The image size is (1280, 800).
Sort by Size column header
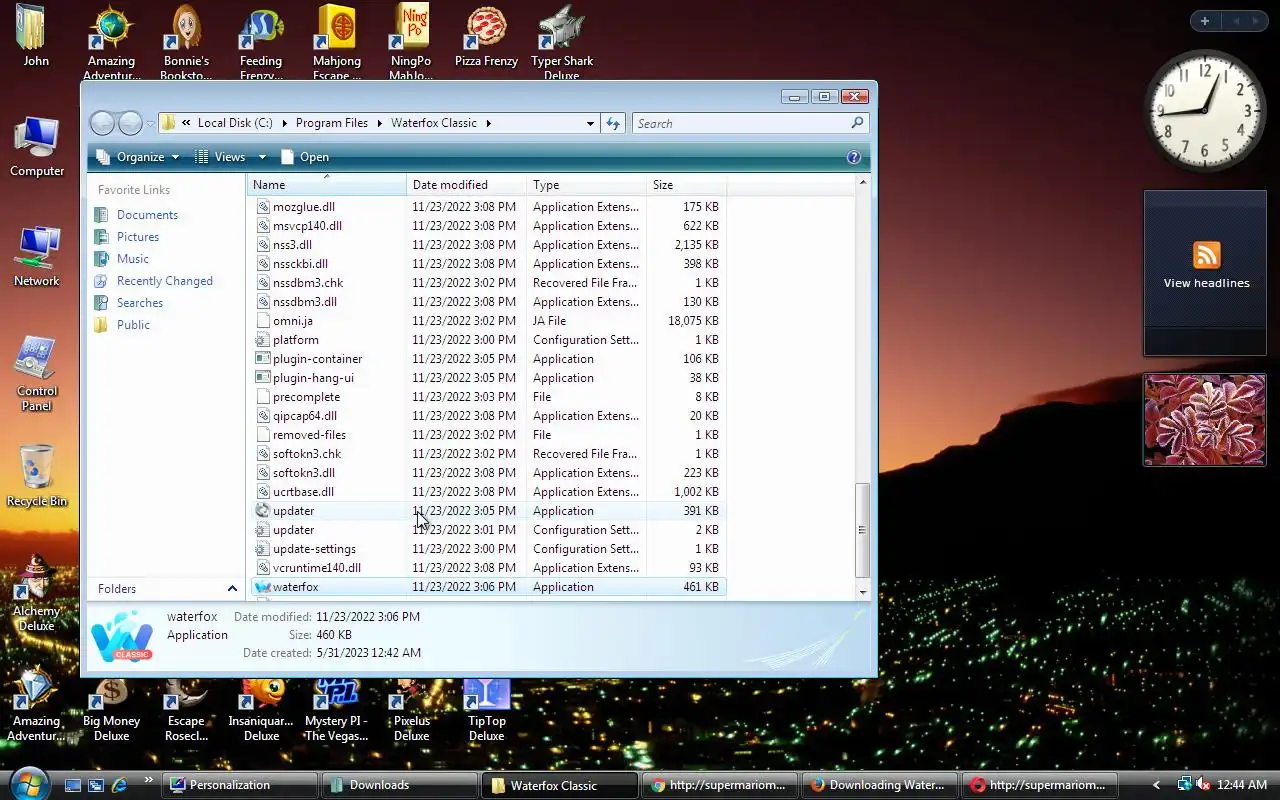pyautogui.click(x=687, y=185)
